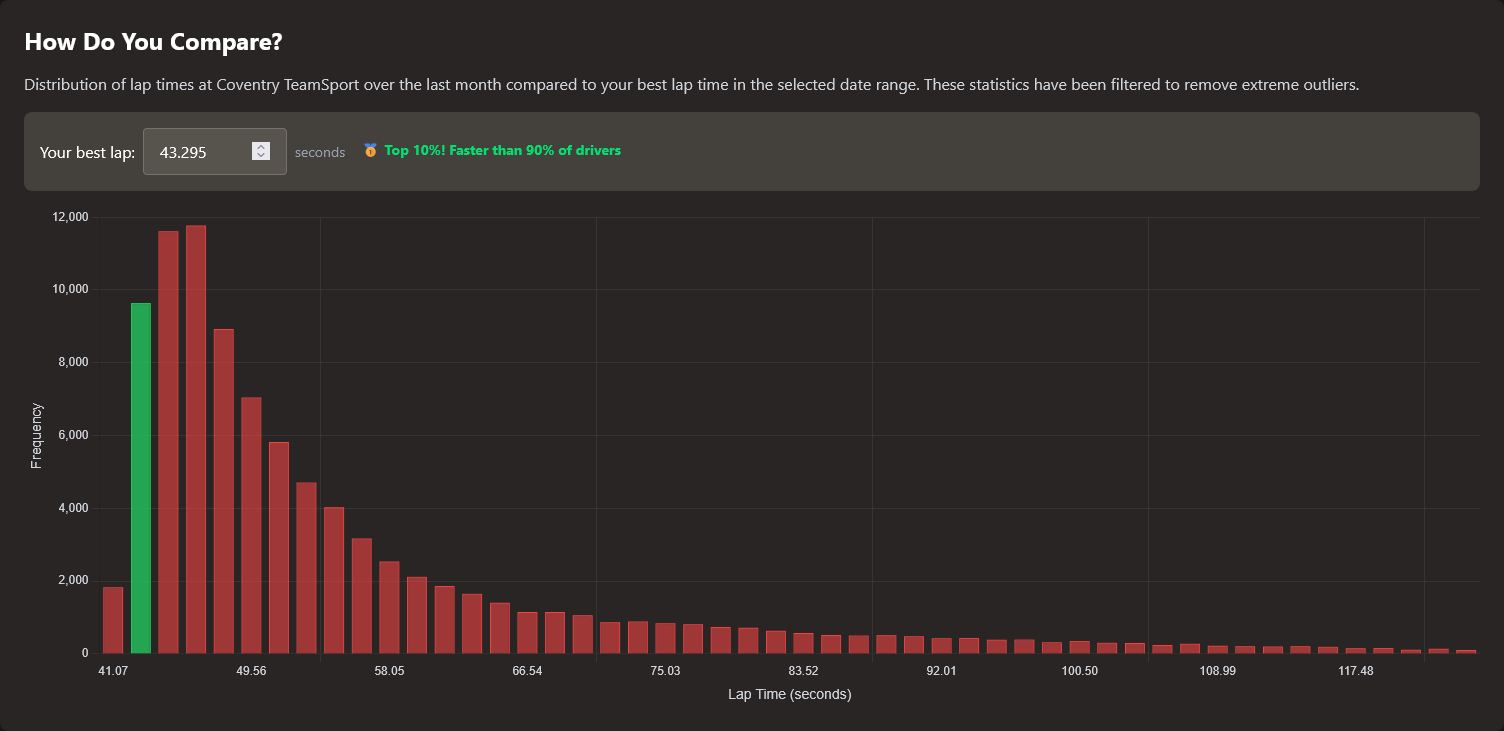Select the last bar at the chart's far right
This screenshot has height=731, width=1504.
(1465, 651)
